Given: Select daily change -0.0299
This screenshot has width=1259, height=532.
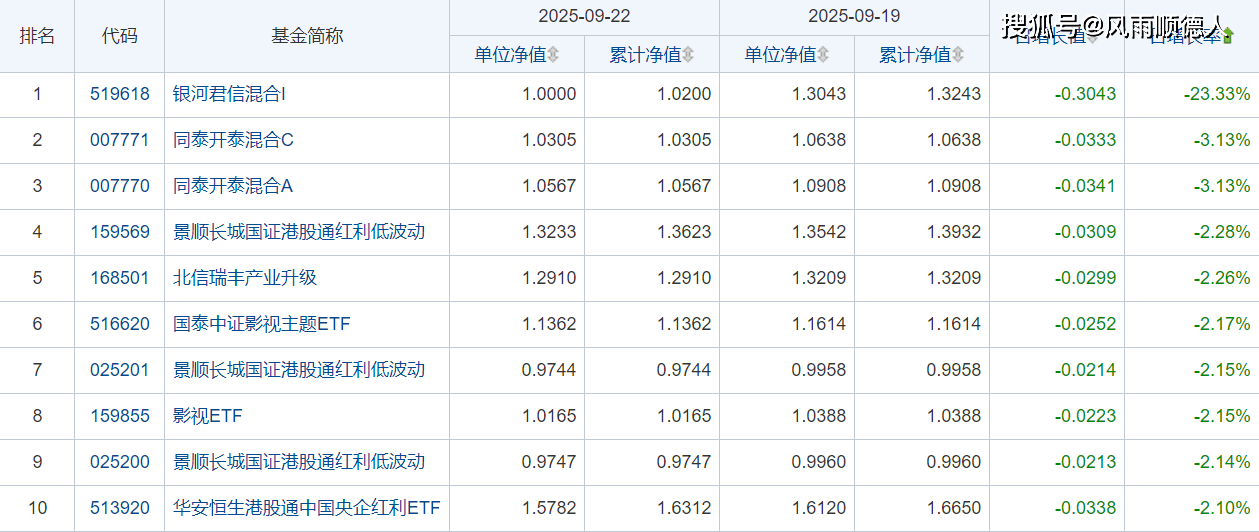Looking at the screenshot, I should click(x=1086, y=278).
